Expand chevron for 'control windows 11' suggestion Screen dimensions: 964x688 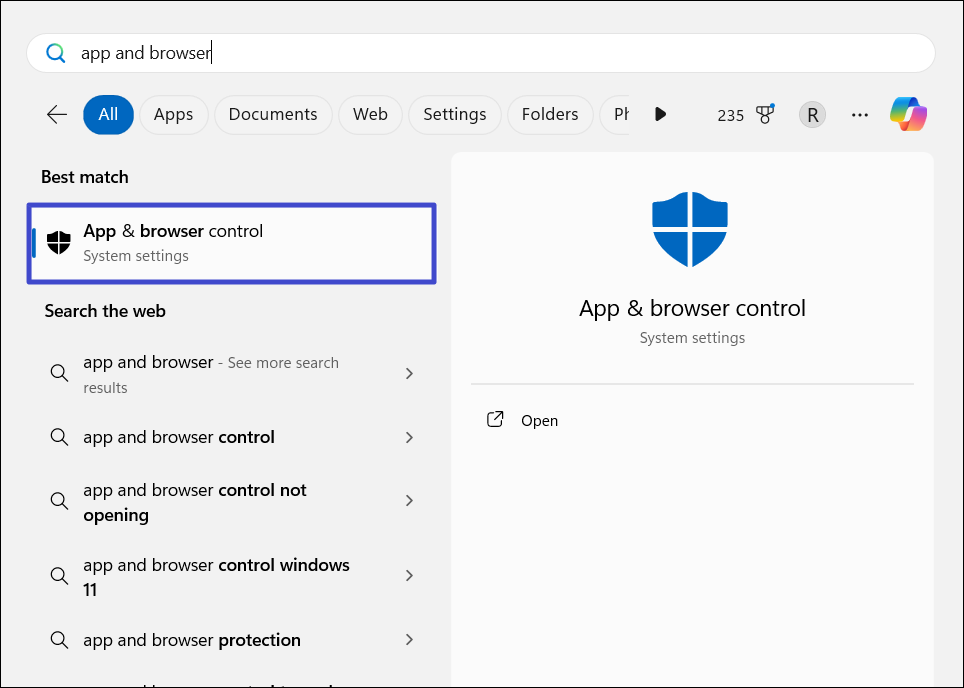[x=409, y=575]
